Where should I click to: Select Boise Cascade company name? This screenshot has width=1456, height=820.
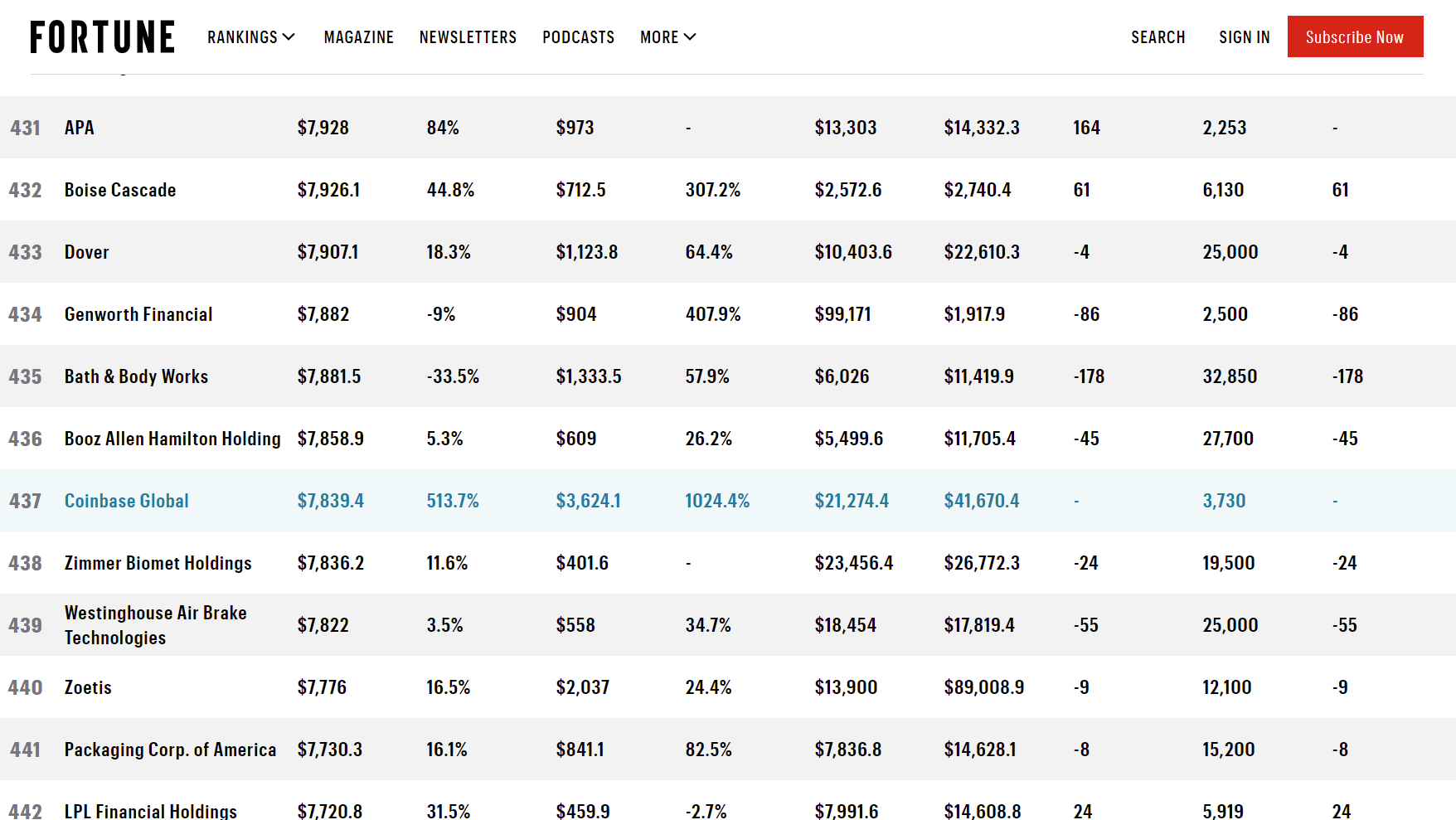coord(120,190)
